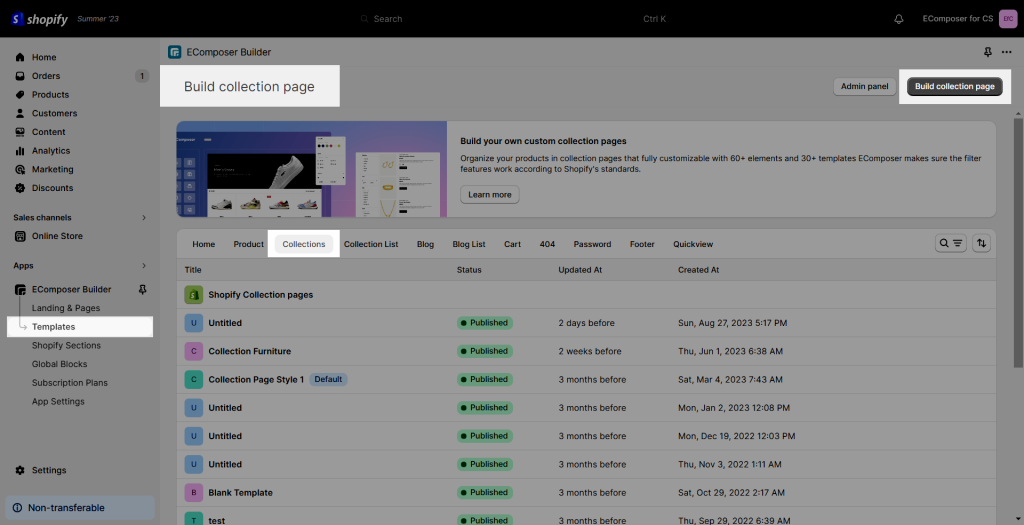Click the "2 days before" updated cell
1024x525 pixels.
(x=586, y=323)
